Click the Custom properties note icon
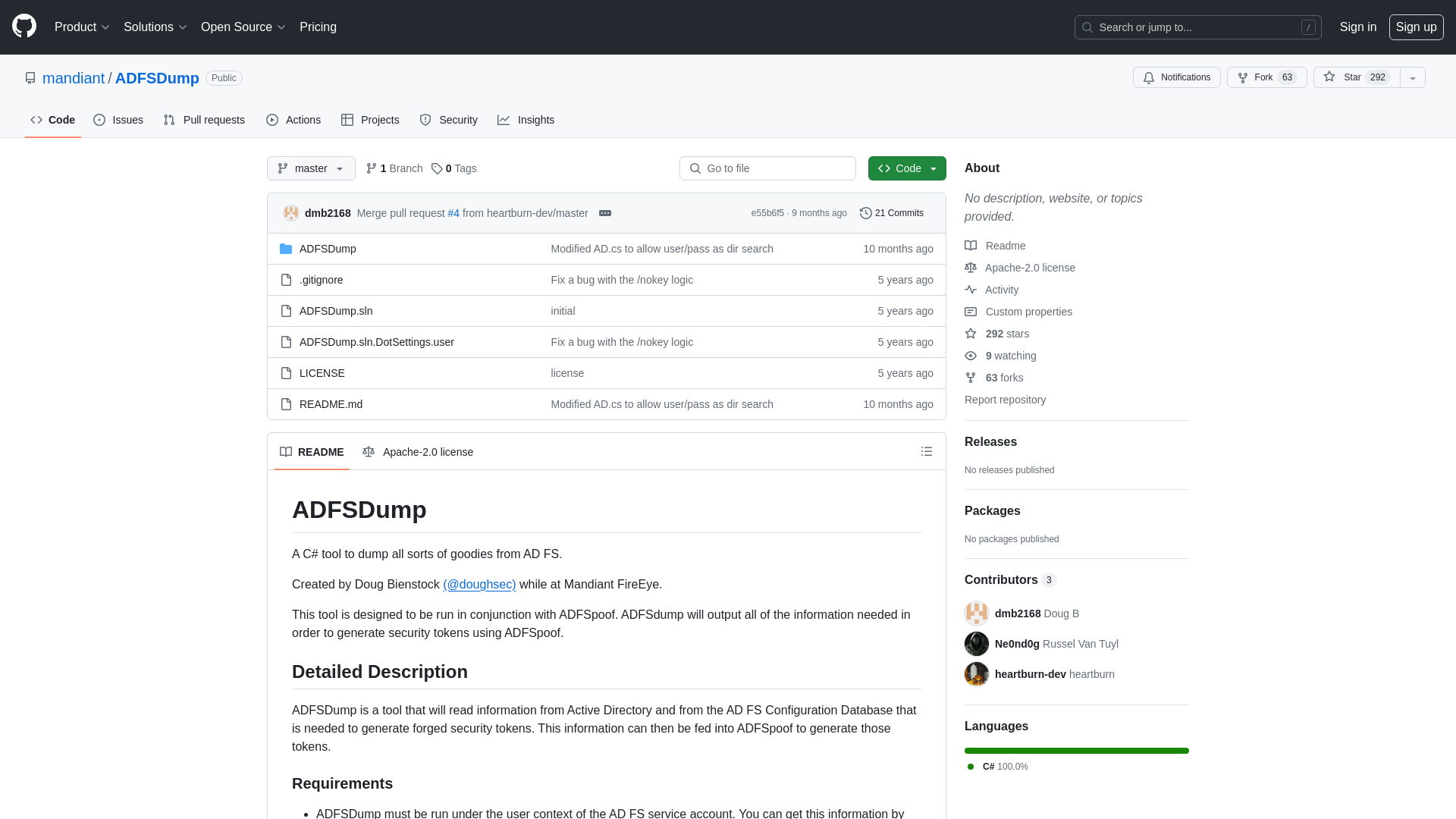Screen dimensions: 1456x819 click(x=971, y=312)
